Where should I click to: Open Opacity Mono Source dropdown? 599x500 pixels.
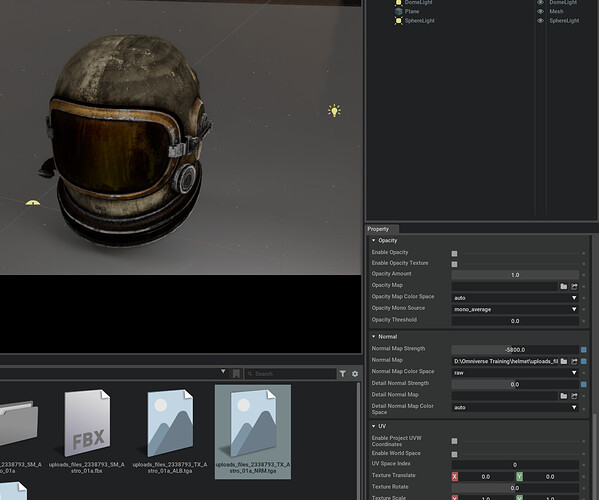(x=515, y=309)
